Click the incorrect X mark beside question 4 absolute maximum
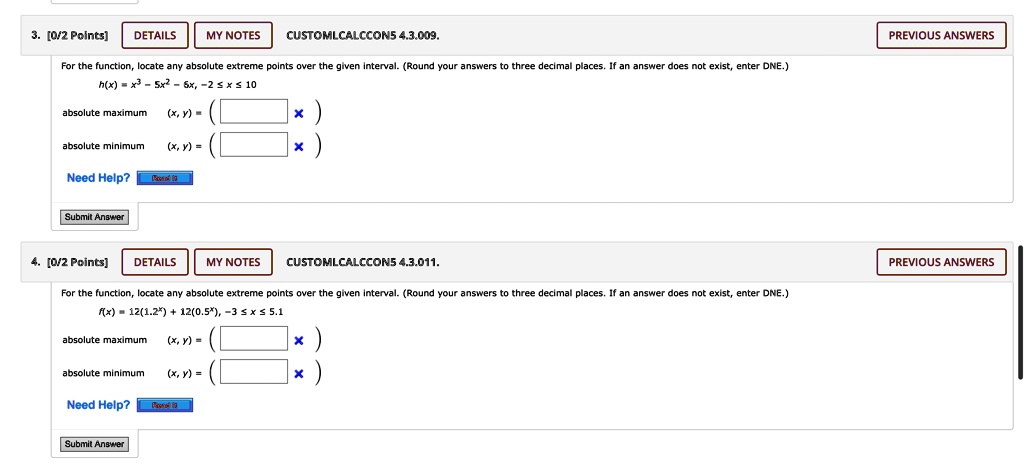This screenshot has height=464, width=1024. pos(298,340)
